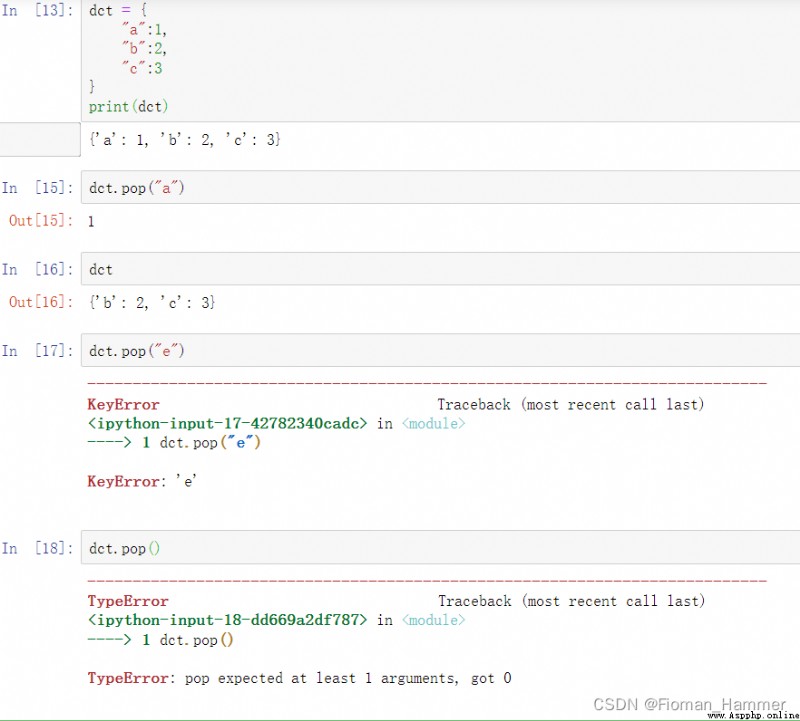Click the In [17] prompt label
Viewport: 800px width, 721px height.
[37, 351]
